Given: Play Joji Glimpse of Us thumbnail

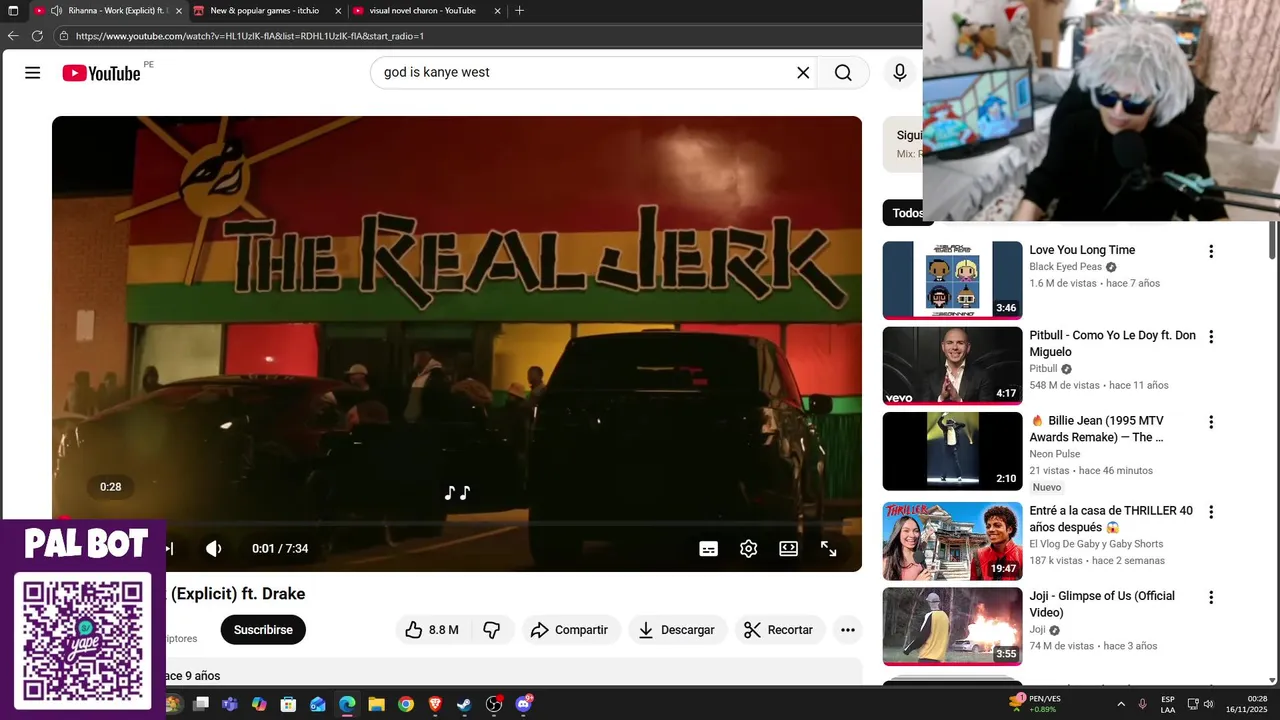Looking at the screenshot, I should click(952, 626).
